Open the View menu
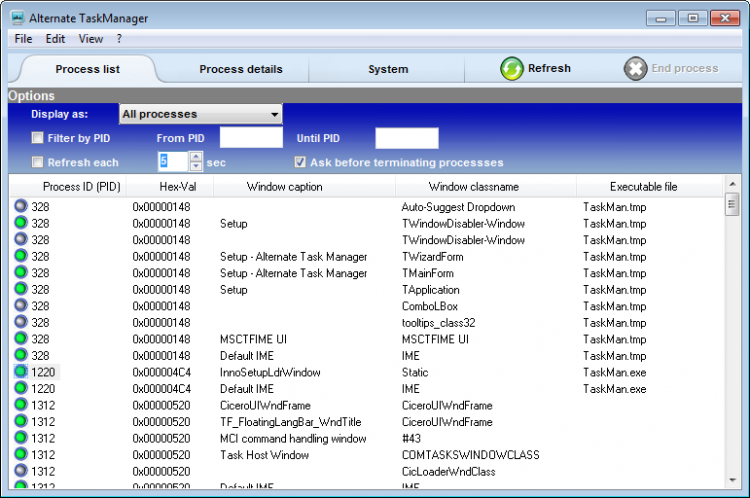 [90, 39]
